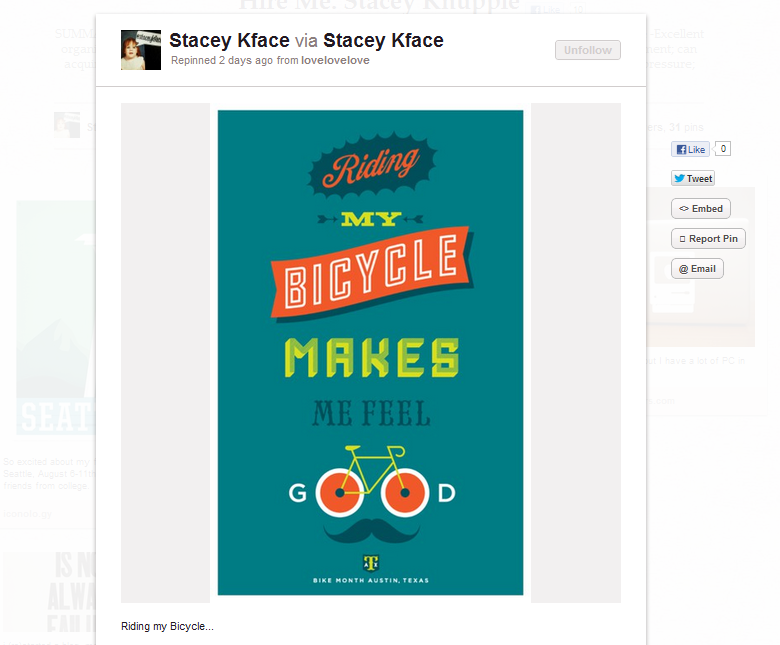Viewport: 780px width, 645px height.
Task: Report this pin with Report Pin
Action: (707, 239)
